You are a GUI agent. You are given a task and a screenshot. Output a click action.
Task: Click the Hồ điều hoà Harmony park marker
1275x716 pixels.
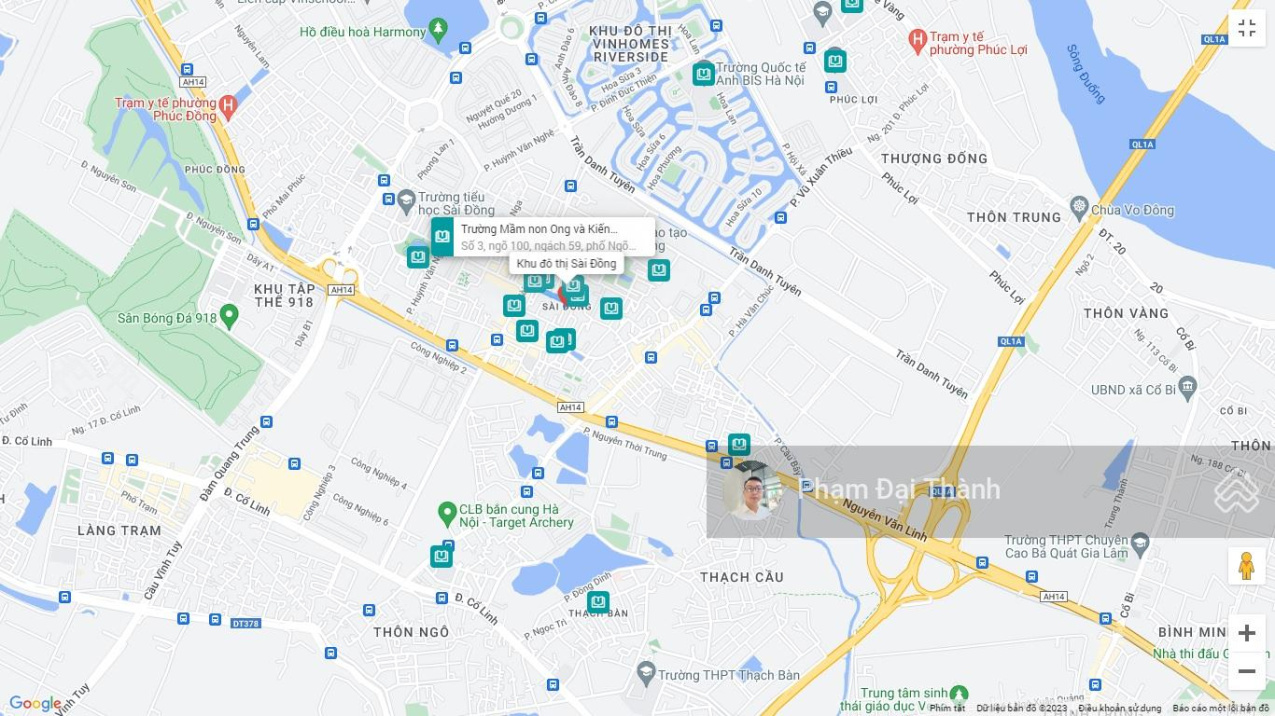click(437, 31)
